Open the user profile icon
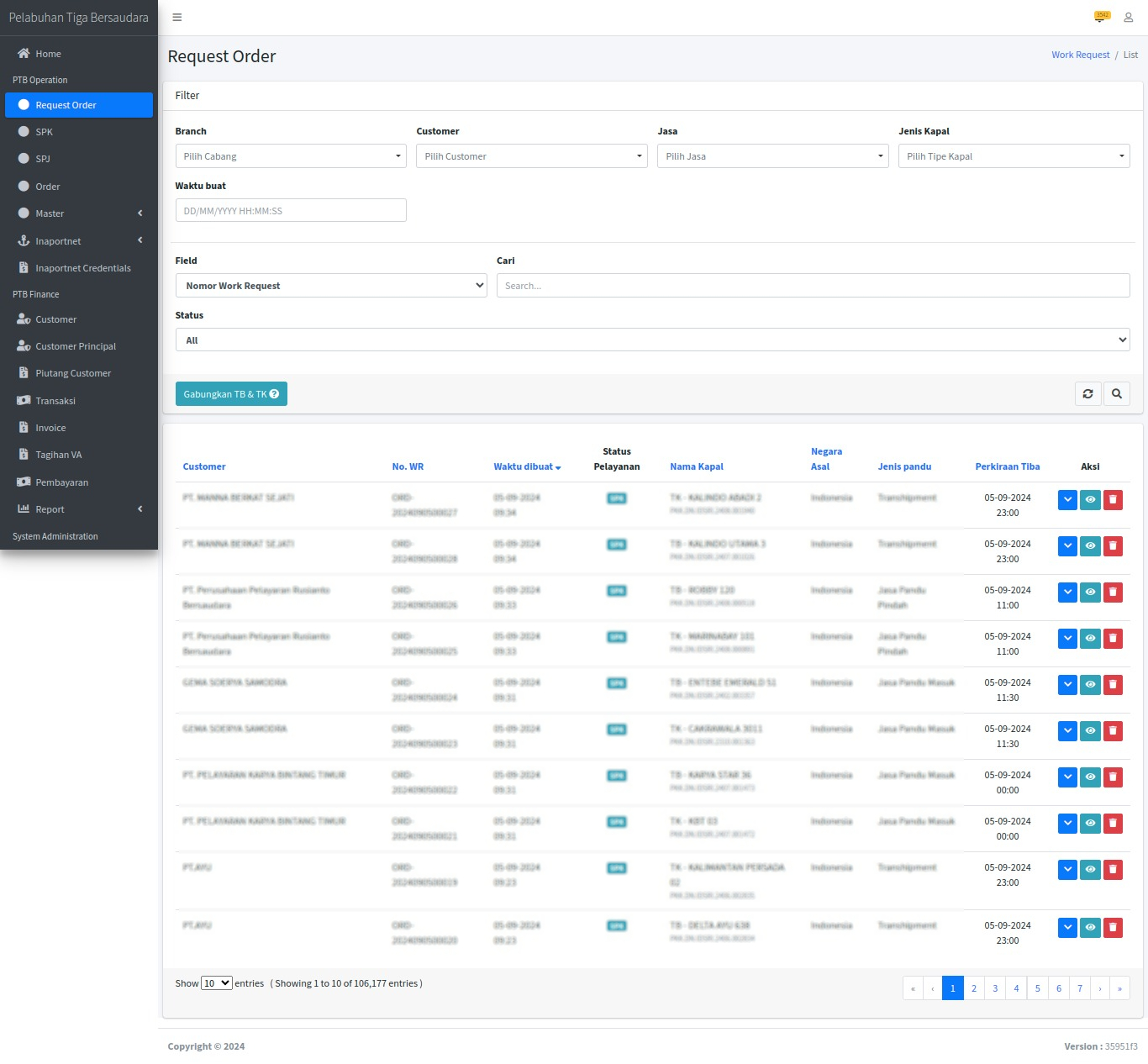 pos(1129,18)
